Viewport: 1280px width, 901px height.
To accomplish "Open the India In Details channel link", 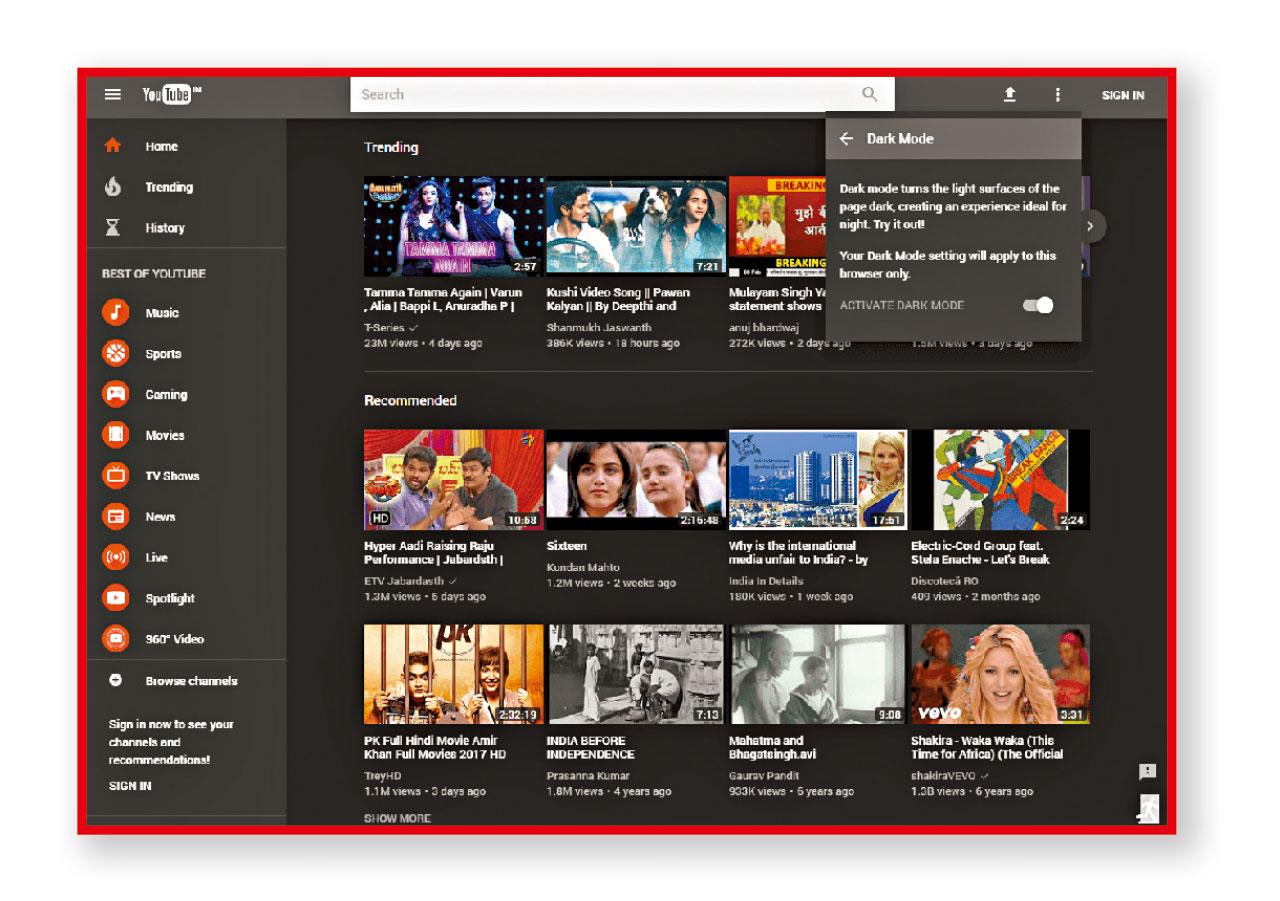I will [767, 580].
